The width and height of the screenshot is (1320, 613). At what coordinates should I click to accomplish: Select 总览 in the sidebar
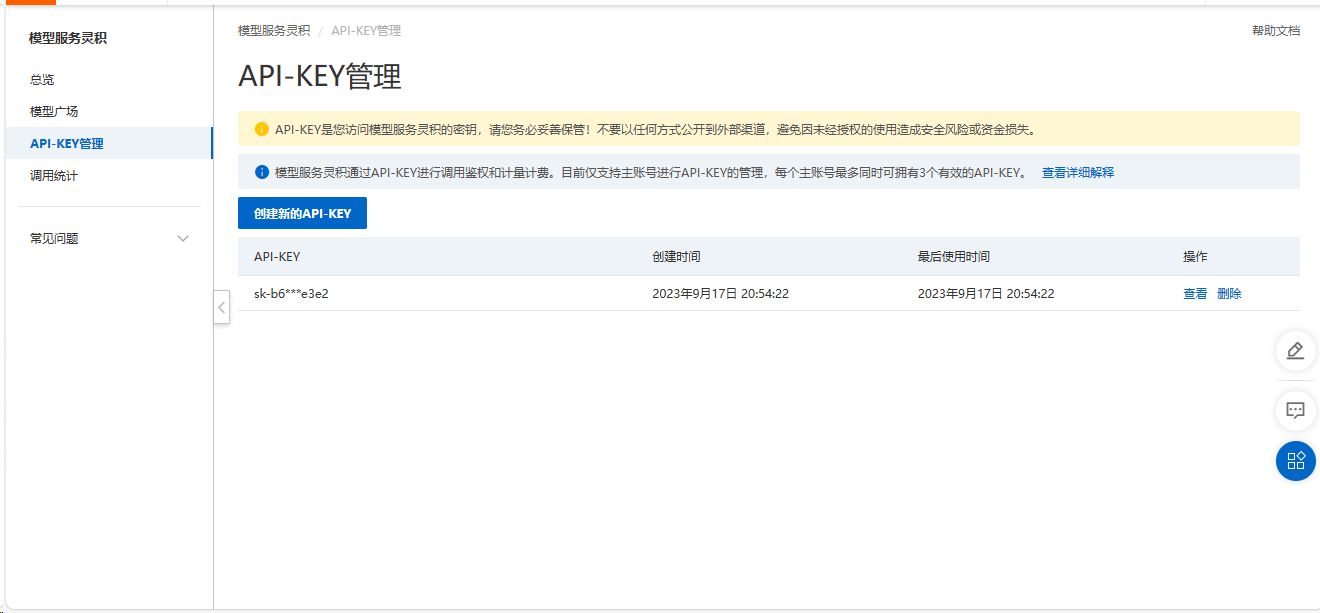coord(41,79)
